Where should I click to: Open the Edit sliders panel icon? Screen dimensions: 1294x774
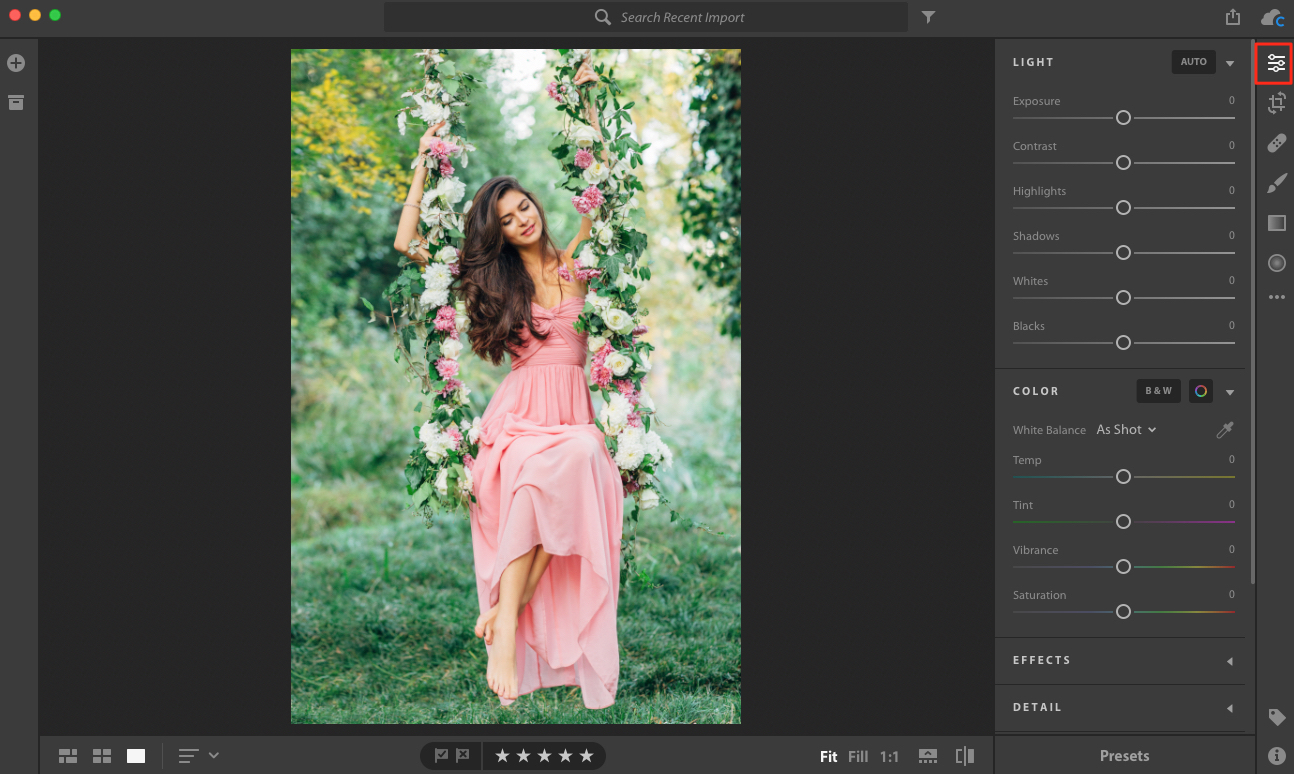click(1276, 63)
